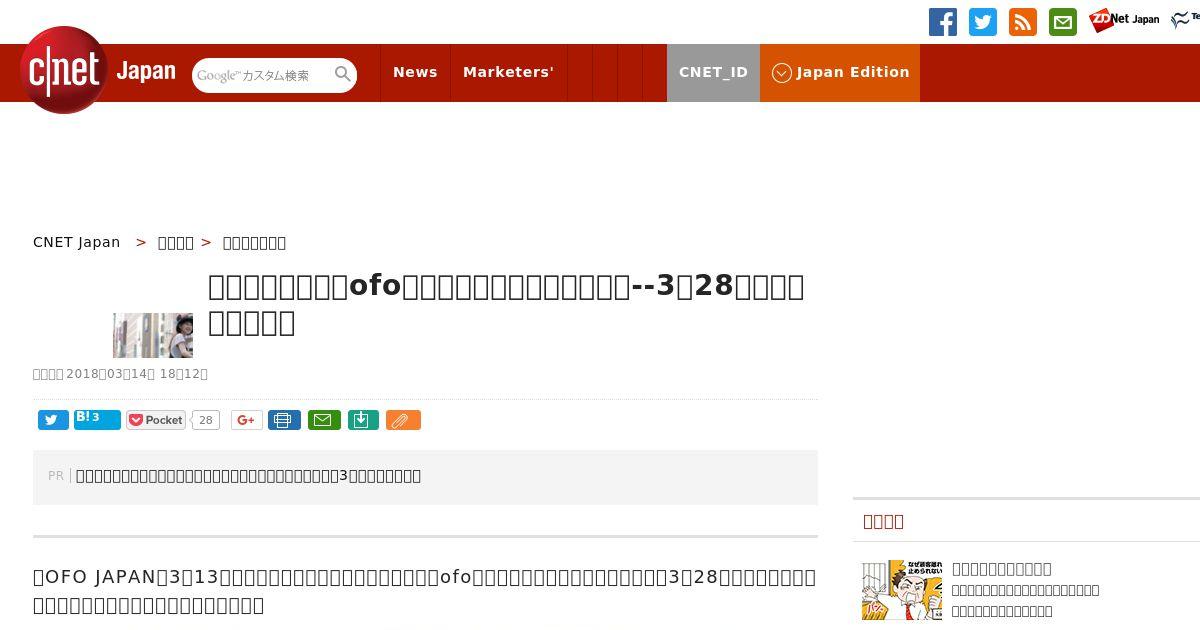Open the PR sponsored link text
Screen dimensions: 1200x630
tap(248, 476)
